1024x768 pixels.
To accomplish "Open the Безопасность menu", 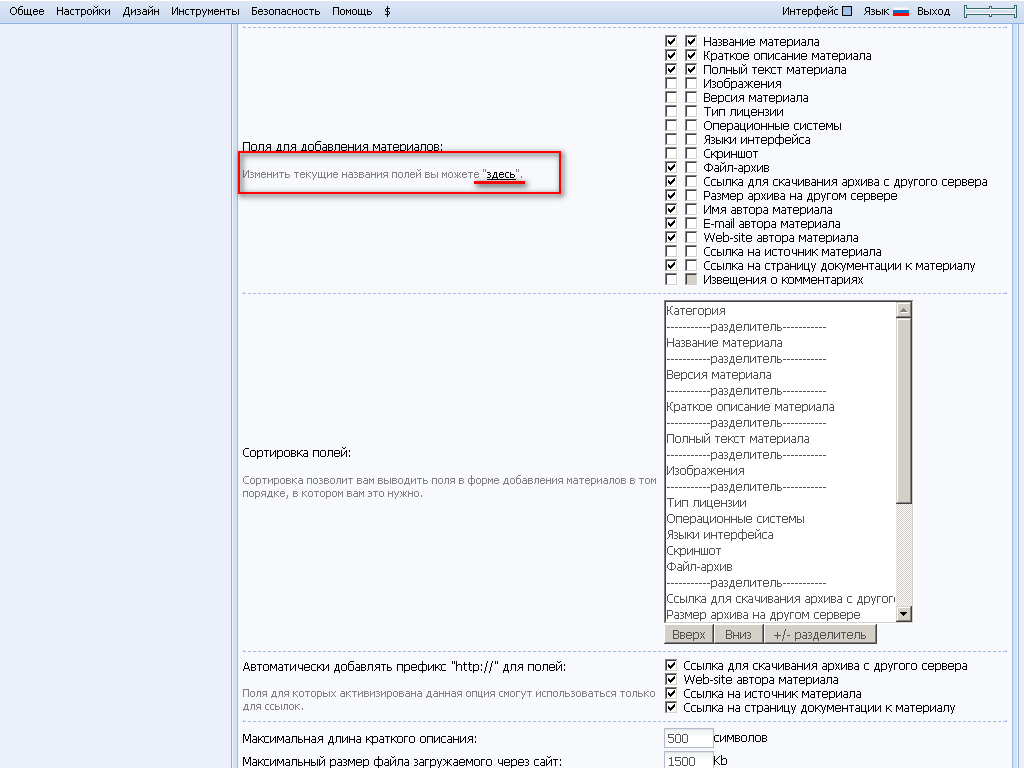I will [285, 11].
